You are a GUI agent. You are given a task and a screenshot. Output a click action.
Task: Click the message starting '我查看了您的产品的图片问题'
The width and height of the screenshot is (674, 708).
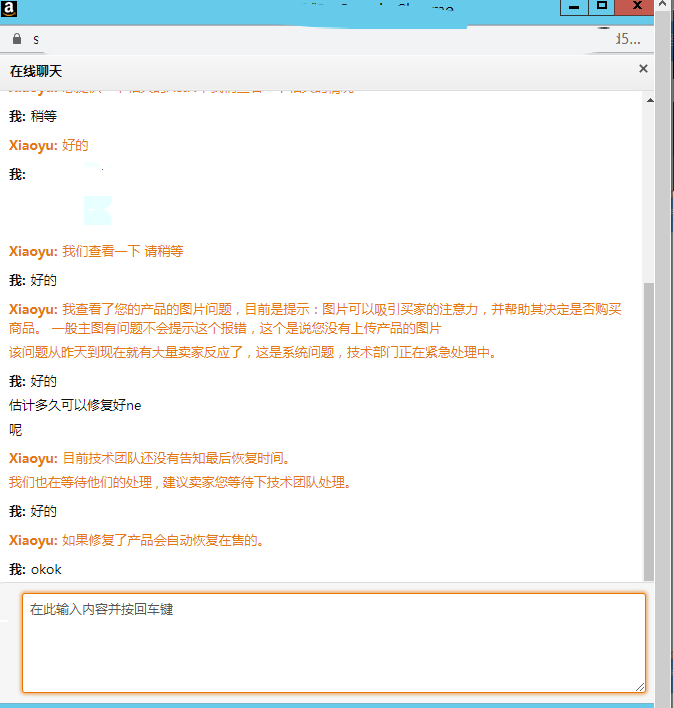click(315, 319)
